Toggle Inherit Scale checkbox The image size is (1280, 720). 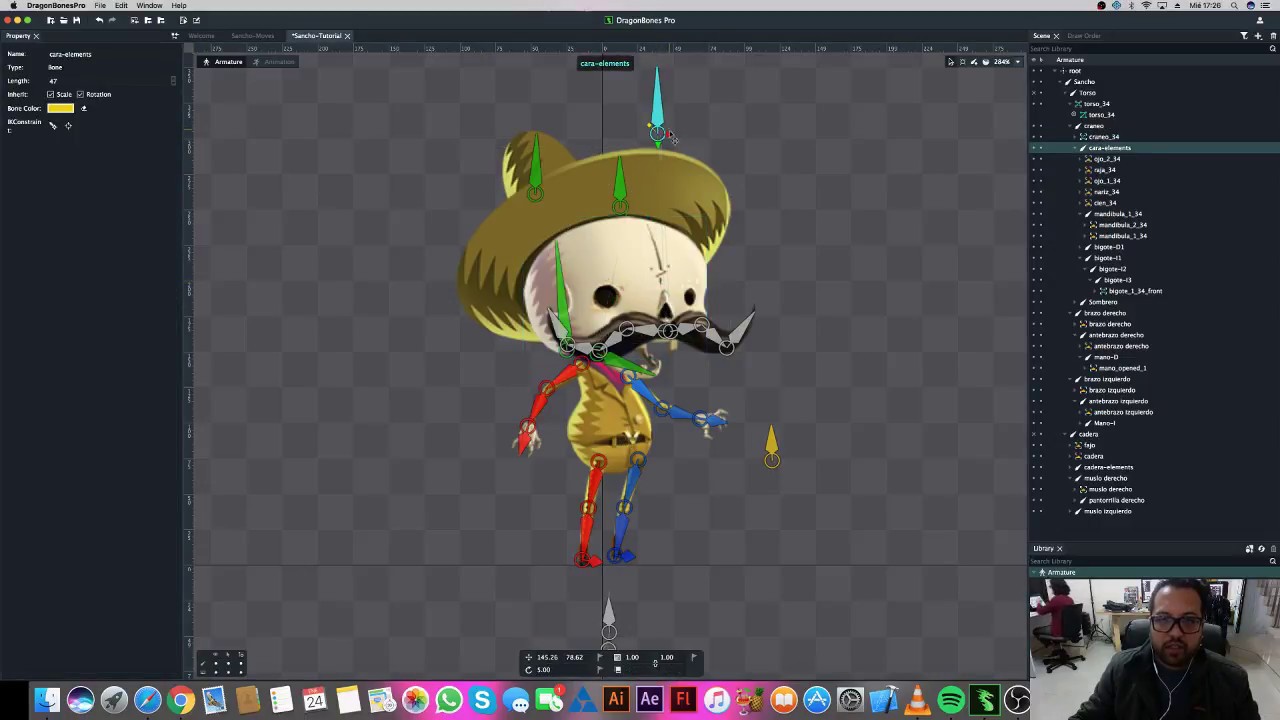click(51, 94)
